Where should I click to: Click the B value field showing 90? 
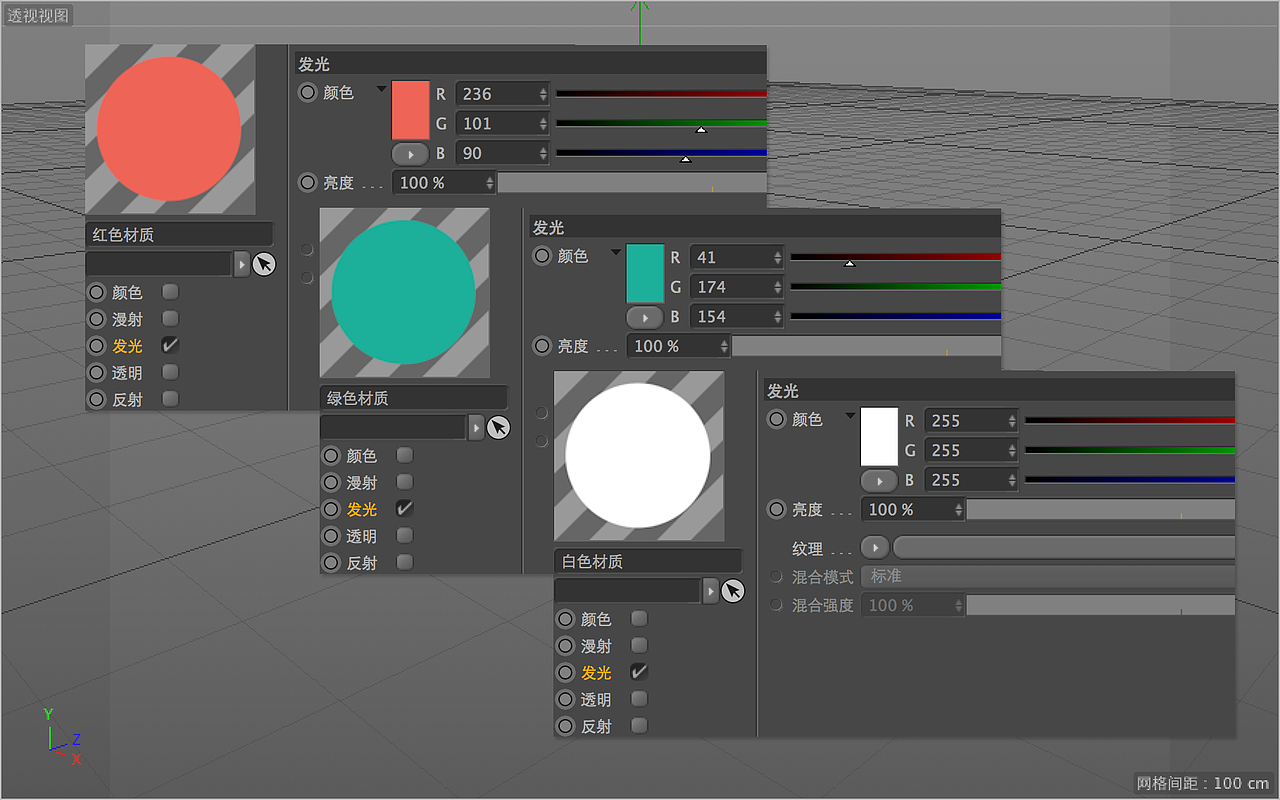point(502,154)
